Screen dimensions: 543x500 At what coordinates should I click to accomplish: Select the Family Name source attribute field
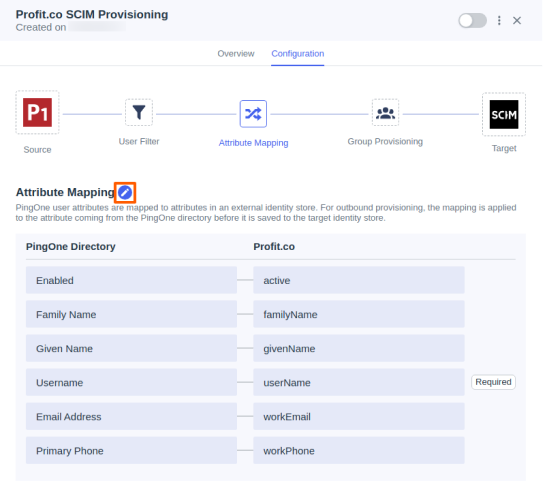[x=131, y=314]
